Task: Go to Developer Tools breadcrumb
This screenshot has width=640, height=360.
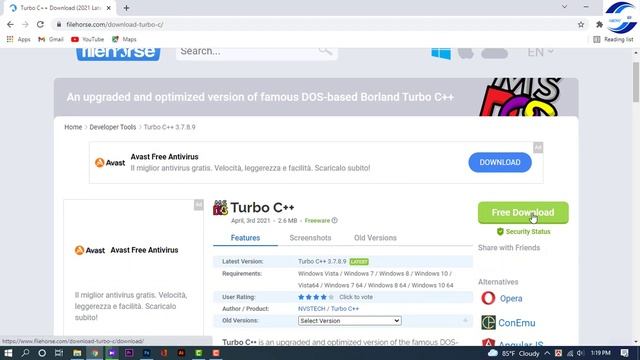Action: (113, 127)
